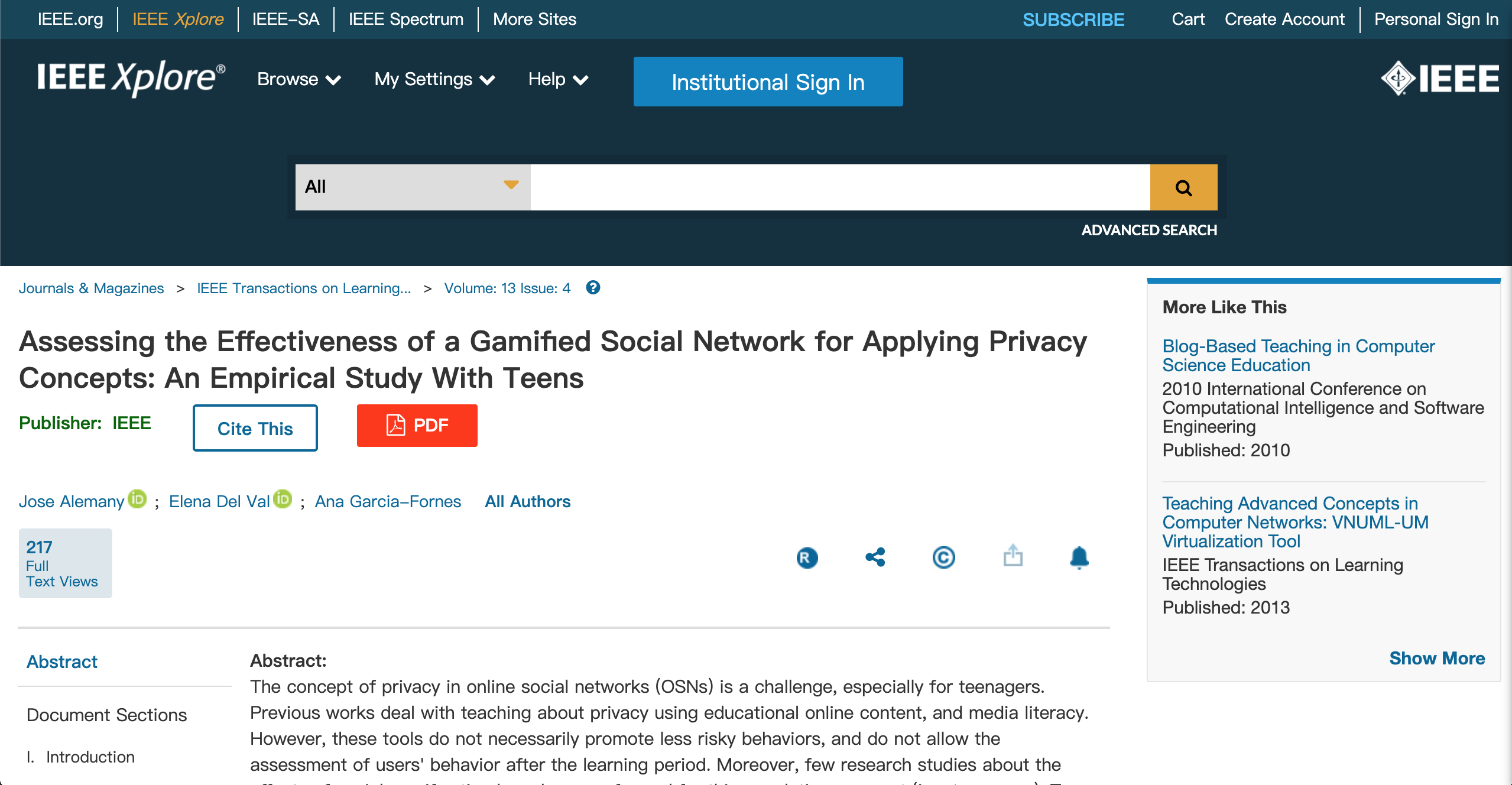Image resolution: width=1512 pixels, height=785 pixels.
Task: Click the Document Sections heading
Action: point(107,715)
